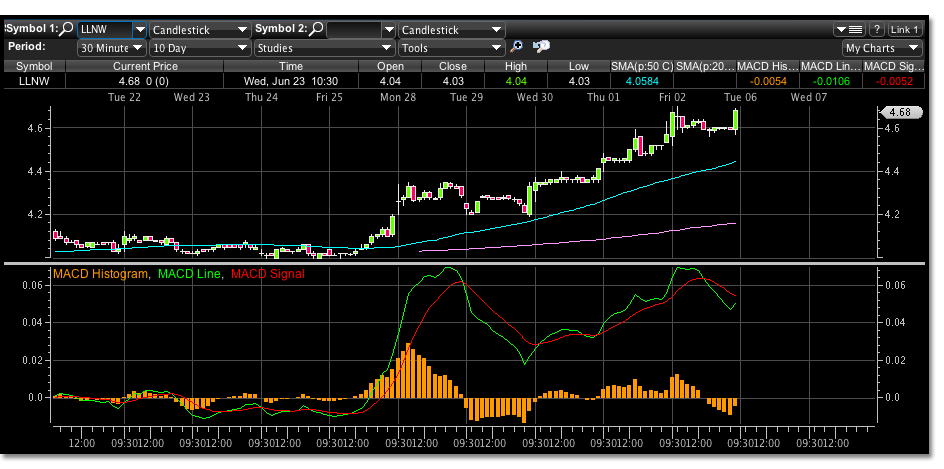Expand the My Charts dropdown
This screenshot has height=469, width=944.
(882, 47)
